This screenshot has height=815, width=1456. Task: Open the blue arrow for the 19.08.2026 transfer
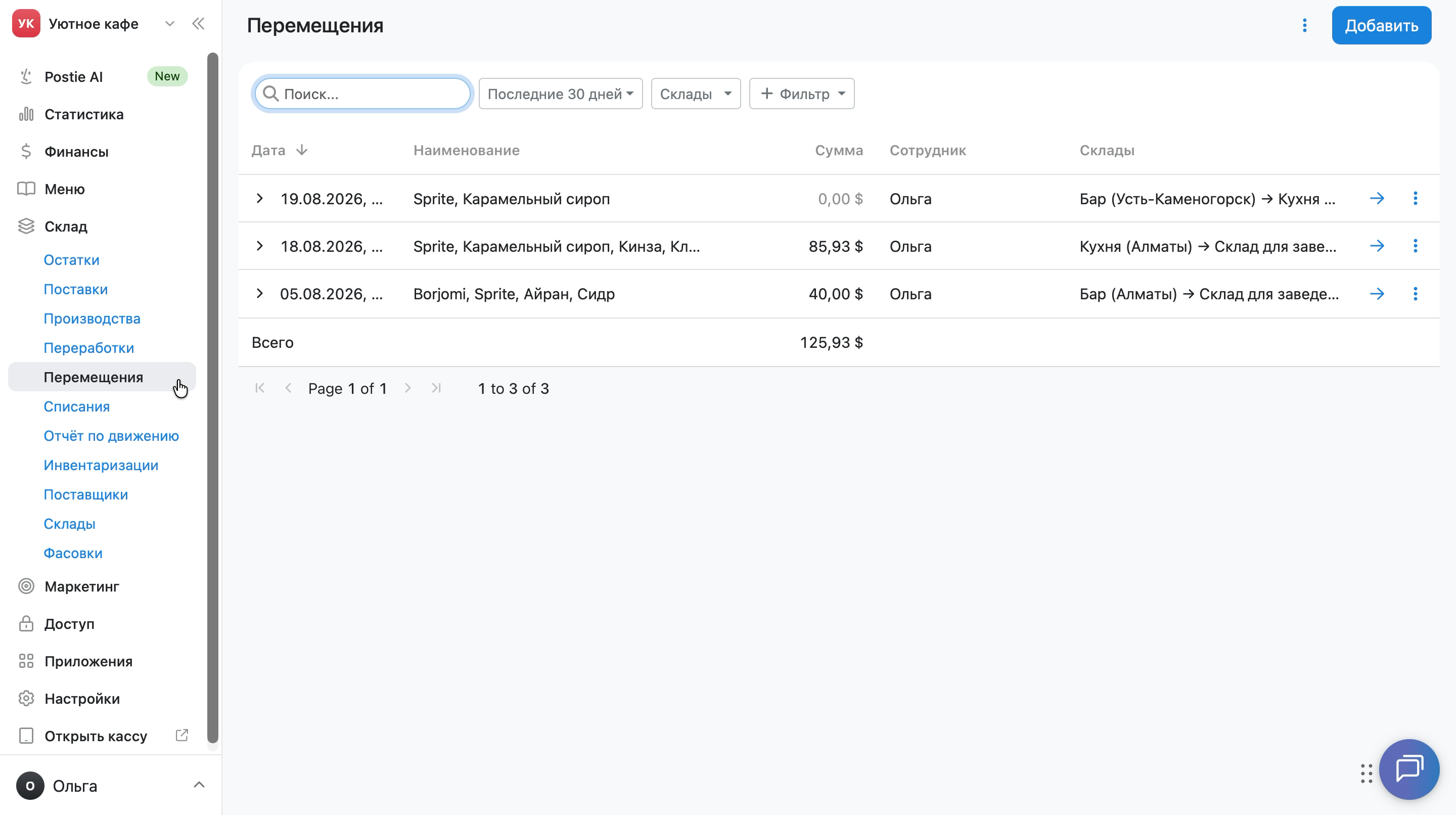tap(1377, 198)
